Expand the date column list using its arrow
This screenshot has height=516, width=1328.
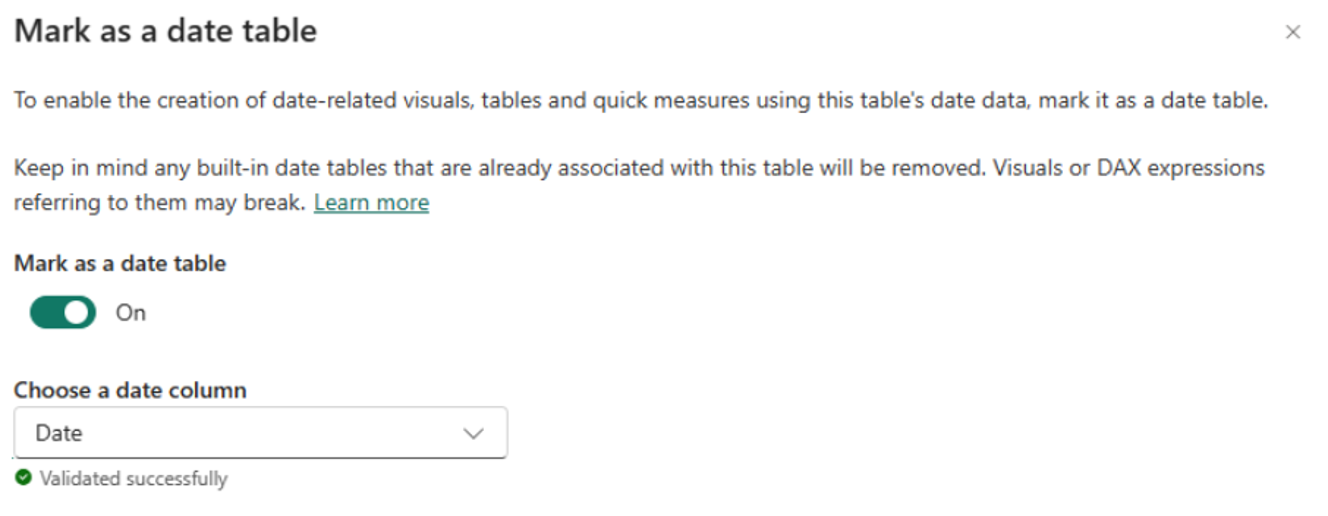coord(473,434)
